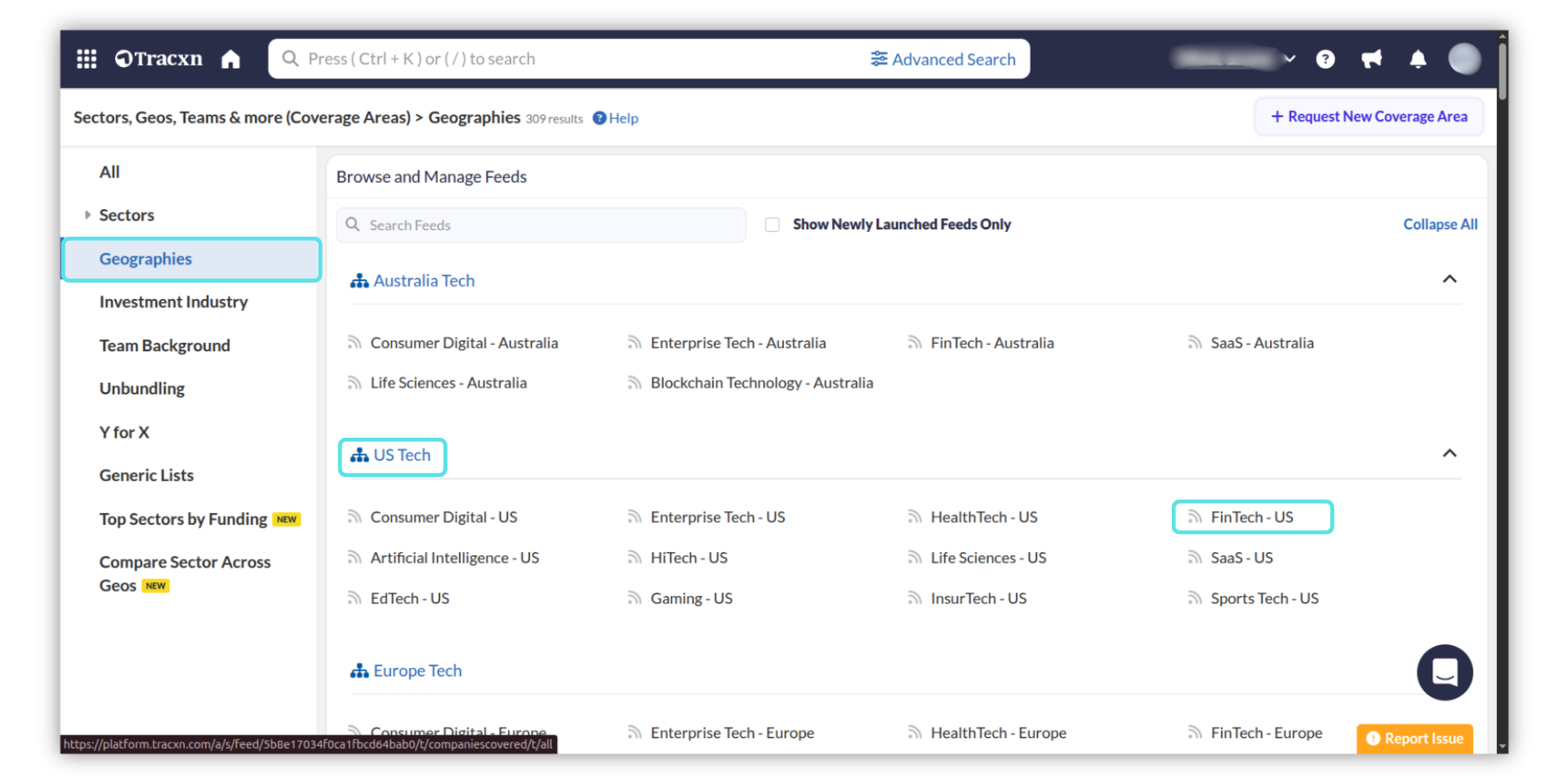Open Advanced Search options
Image resolution: width=1568 pixels, height=784 pixels.
tap(943, 59)
